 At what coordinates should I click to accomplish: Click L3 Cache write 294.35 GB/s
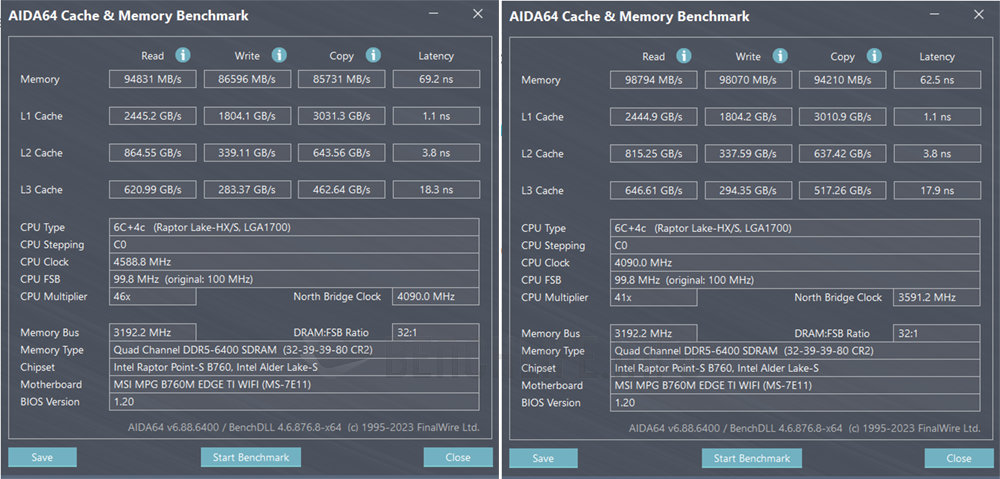click(749, 190)
